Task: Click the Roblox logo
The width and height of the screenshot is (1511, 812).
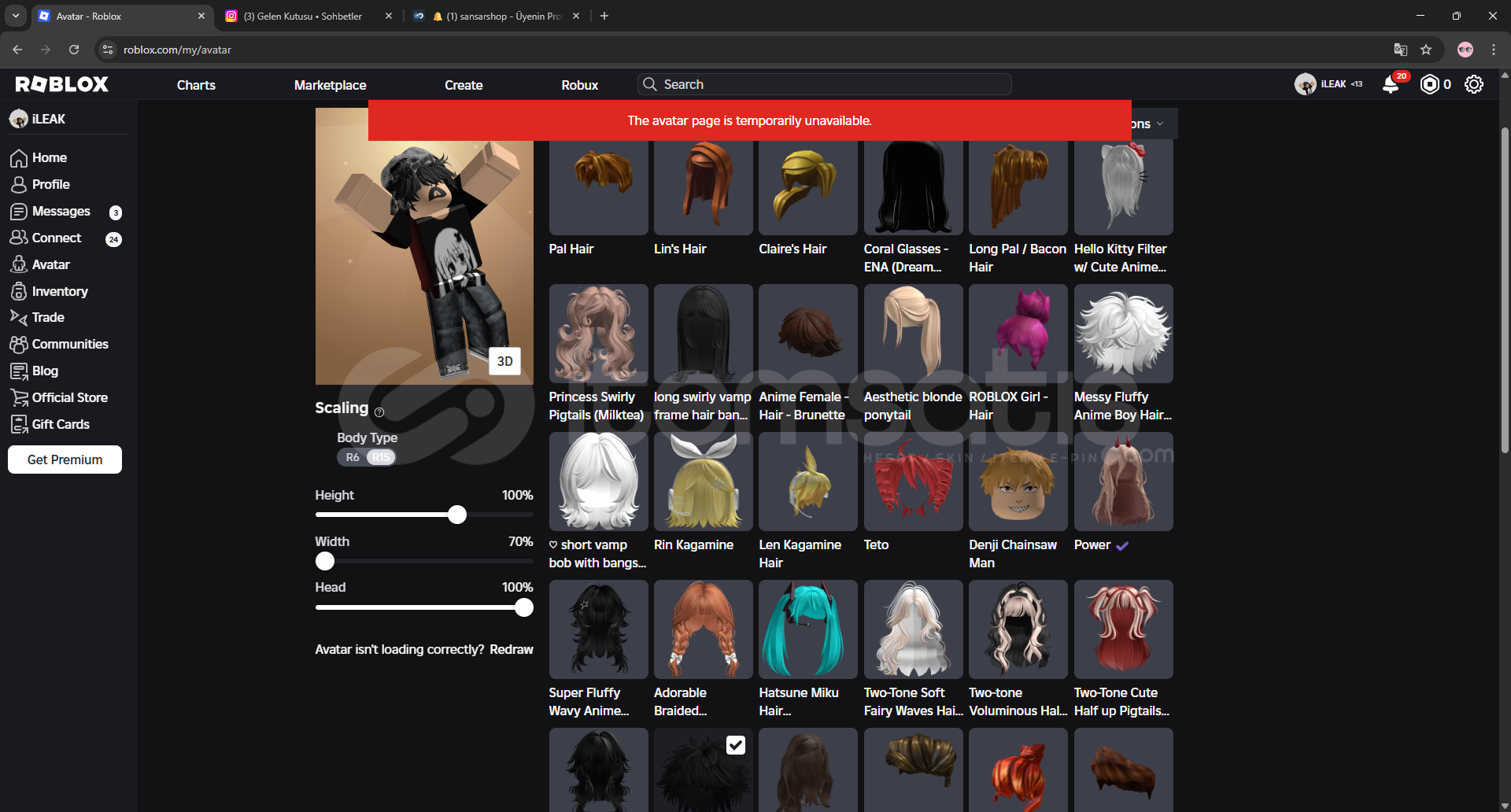Action: 61,84
